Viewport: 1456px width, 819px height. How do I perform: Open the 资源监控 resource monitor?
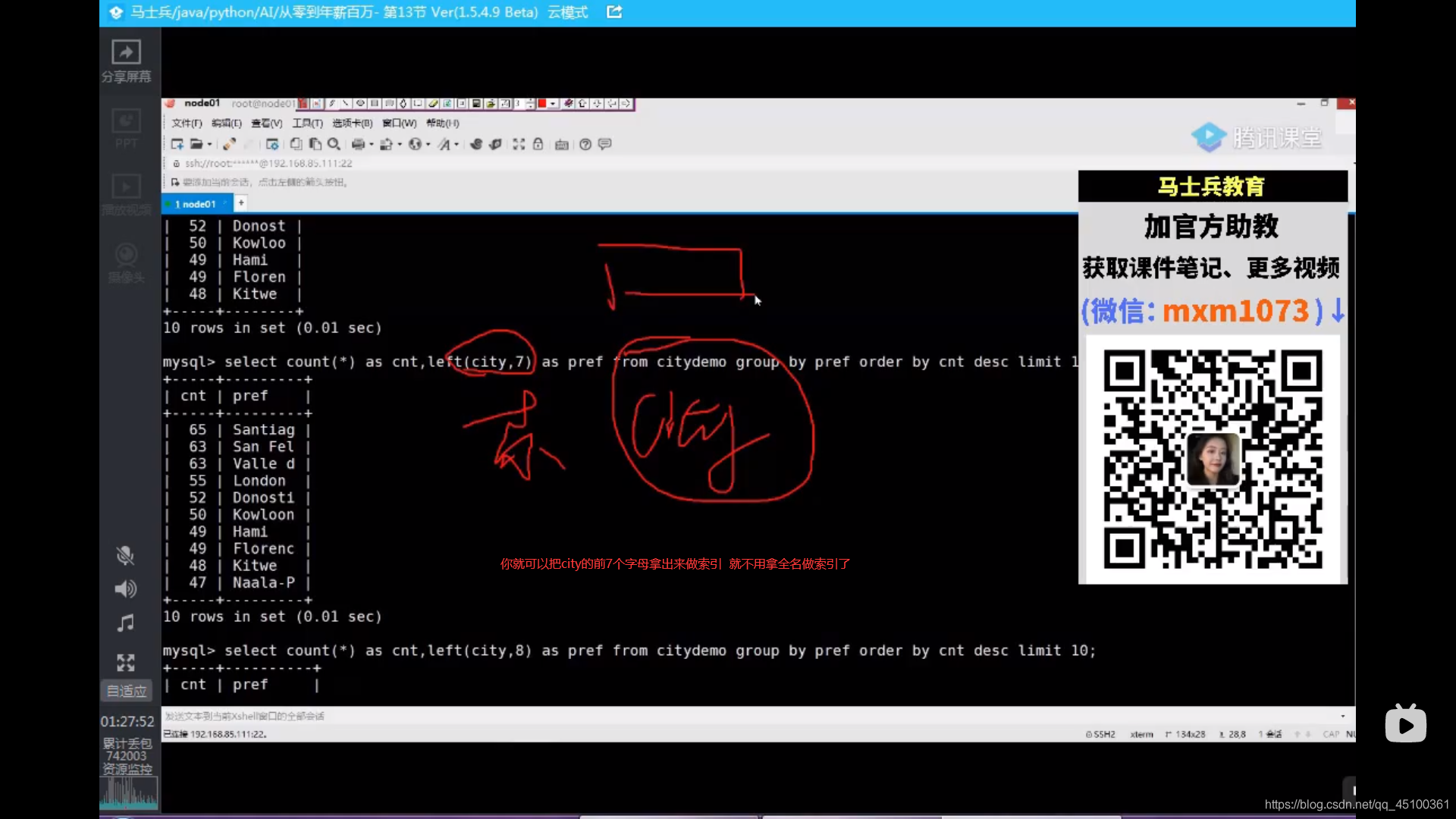[127, 769]
